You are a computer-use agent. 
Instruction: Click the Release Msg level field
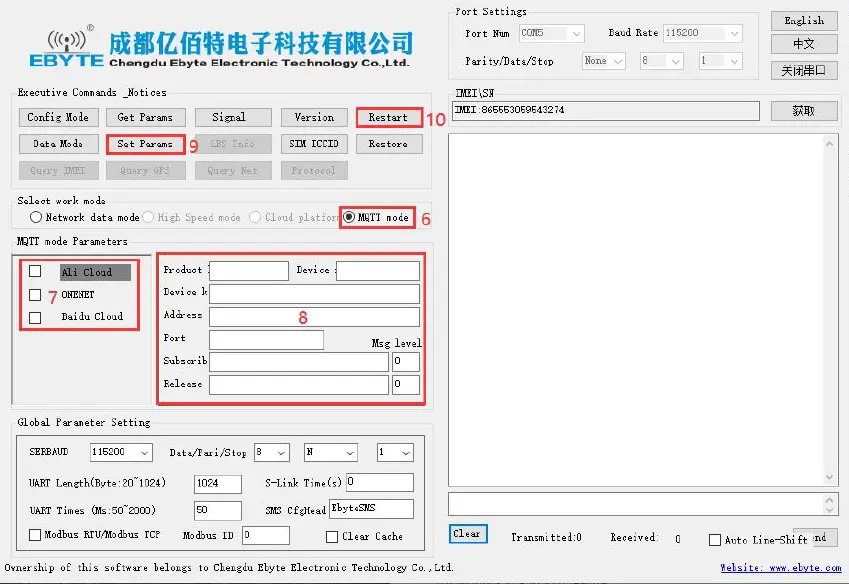tap(406, 385)
